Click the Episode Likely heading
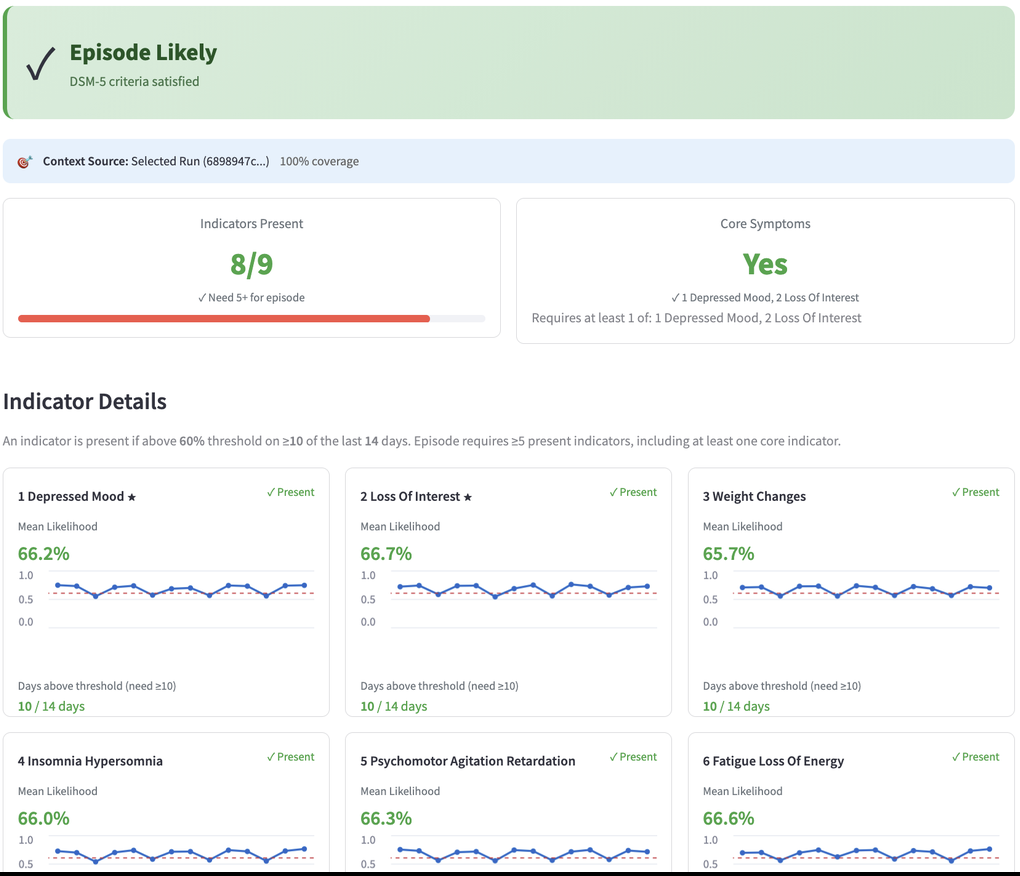Image resolution: width=1020 pixels, height=876 pixels. [x=143, y=53]
